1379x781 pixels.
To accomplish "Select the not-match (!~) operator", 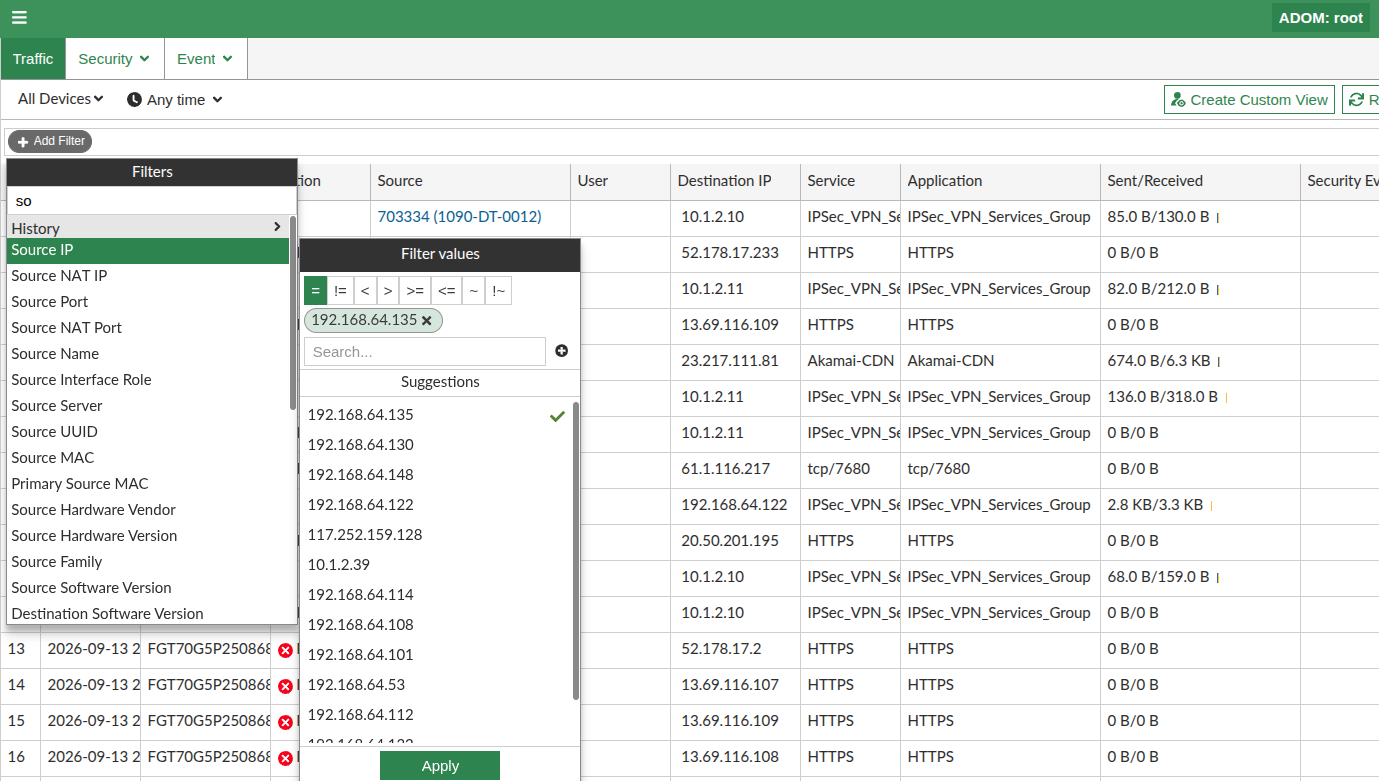I will pyautogui.click(x=498, y=290).
